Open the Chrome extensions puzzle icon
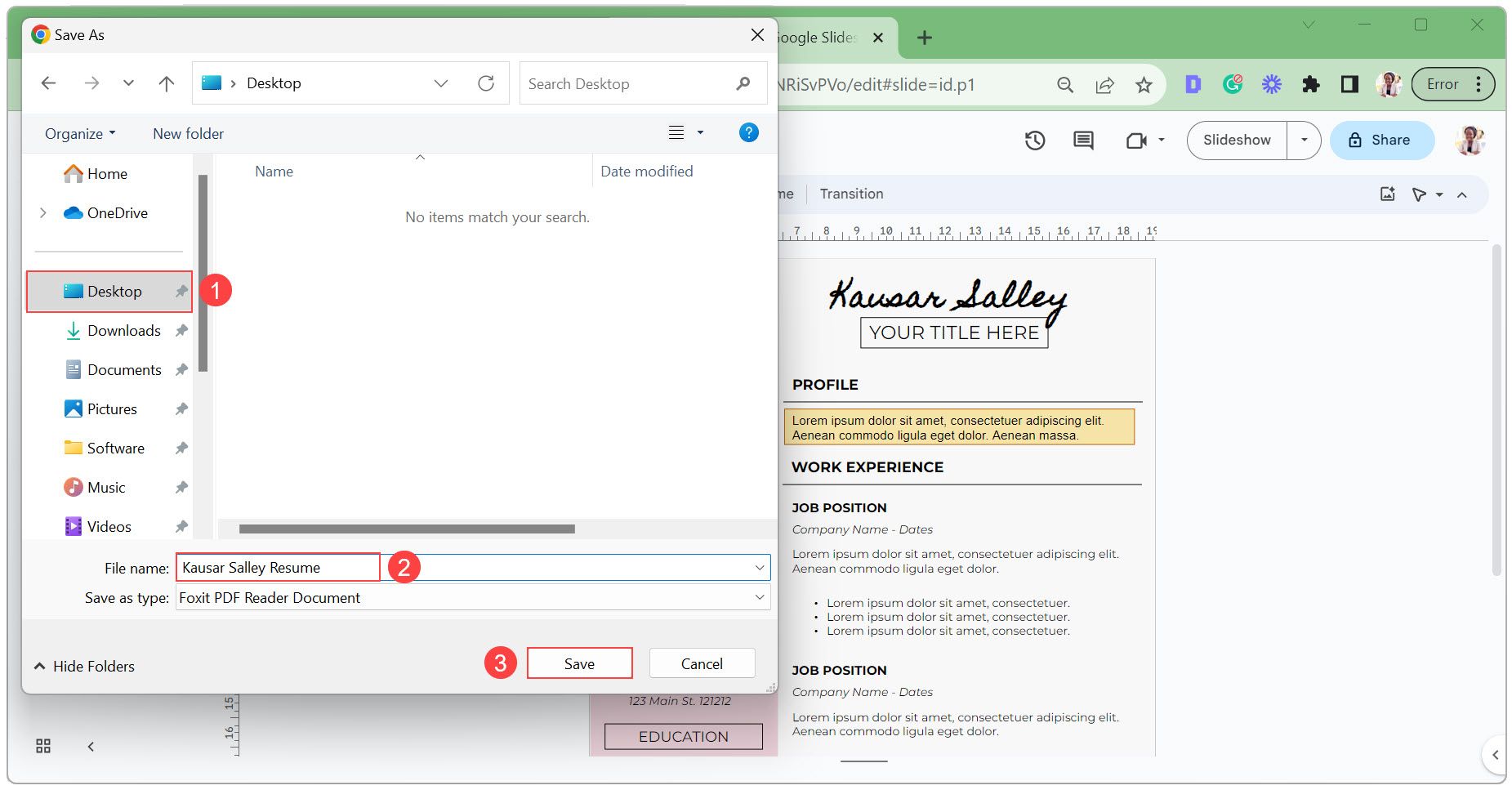The height and width of the screenshot is (790, 1512). [x=1310, y=83]
